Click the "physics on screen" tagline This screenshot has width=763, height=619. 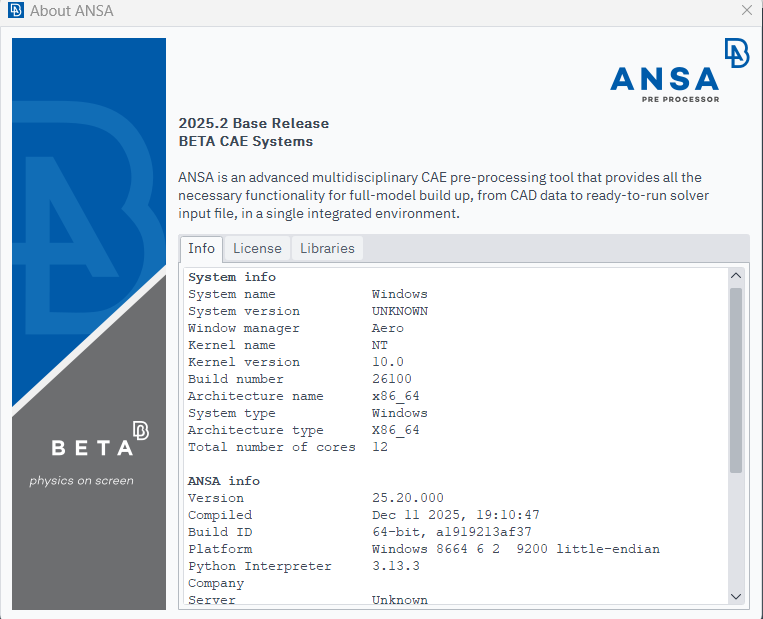(81, 480)
